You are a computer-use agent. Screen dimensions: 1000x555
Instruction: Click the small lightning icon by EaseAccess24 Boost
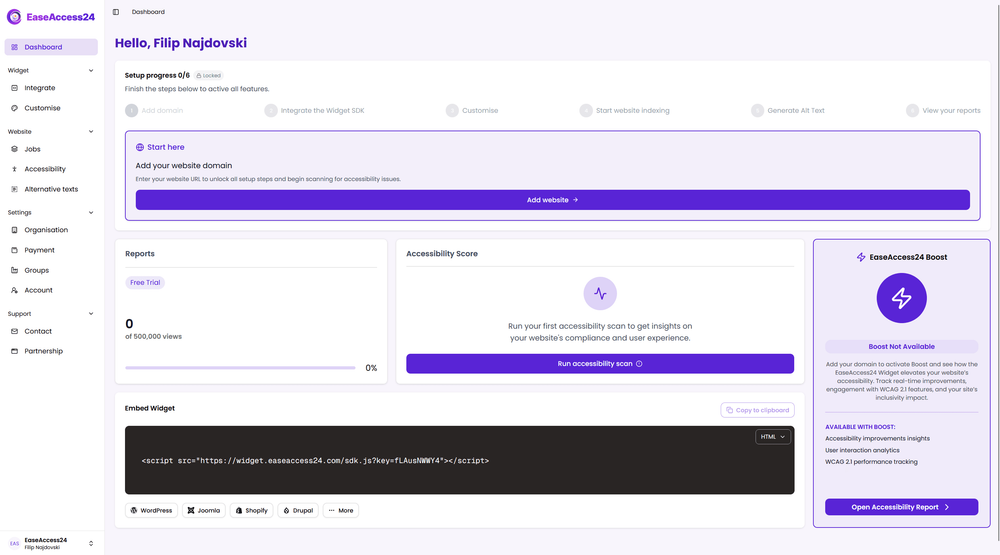(861, 257)
